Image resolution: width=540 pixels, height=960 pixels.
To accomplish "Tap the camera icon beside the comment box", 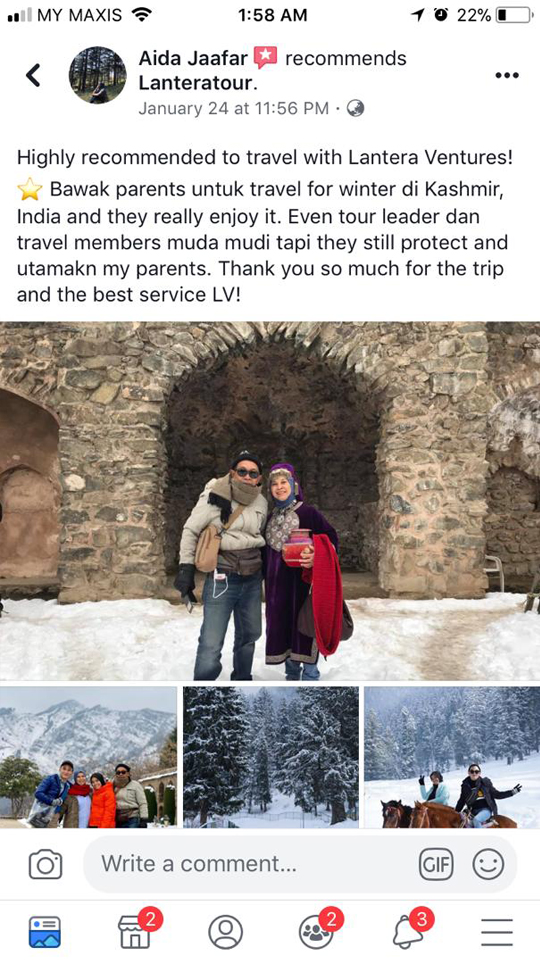I will pos(46,864).
